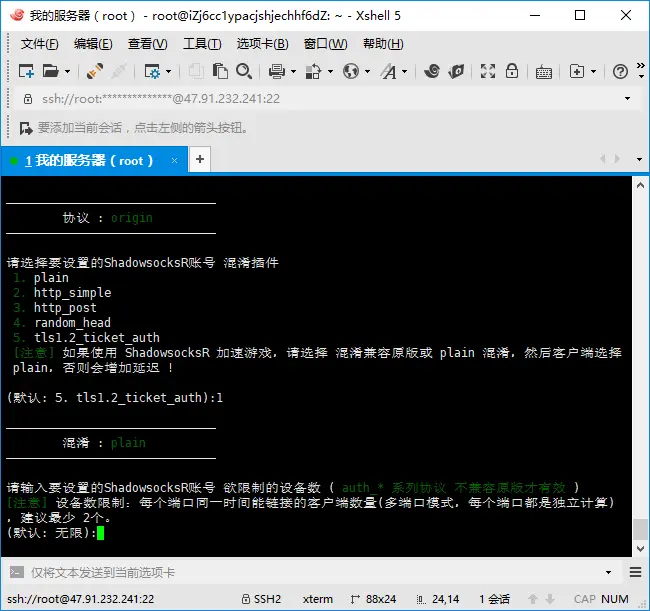Expand the Font dropdown arrow
The width and height of the screenshot is (650, 611).
coord(405,72)
